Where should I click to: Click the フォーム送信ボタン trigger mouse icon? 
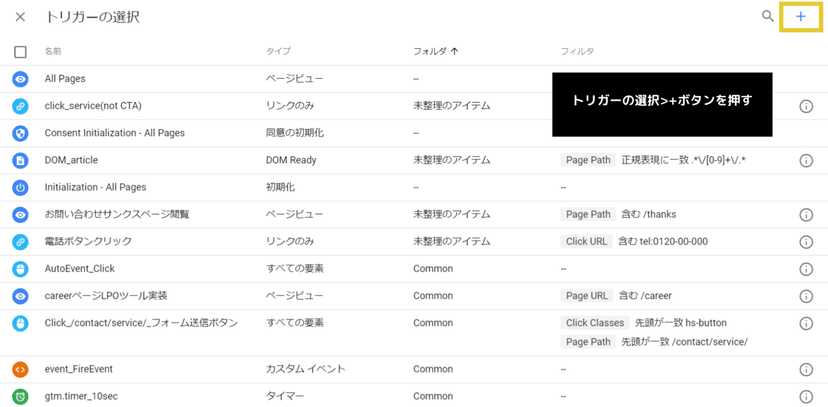coord(20,323)
